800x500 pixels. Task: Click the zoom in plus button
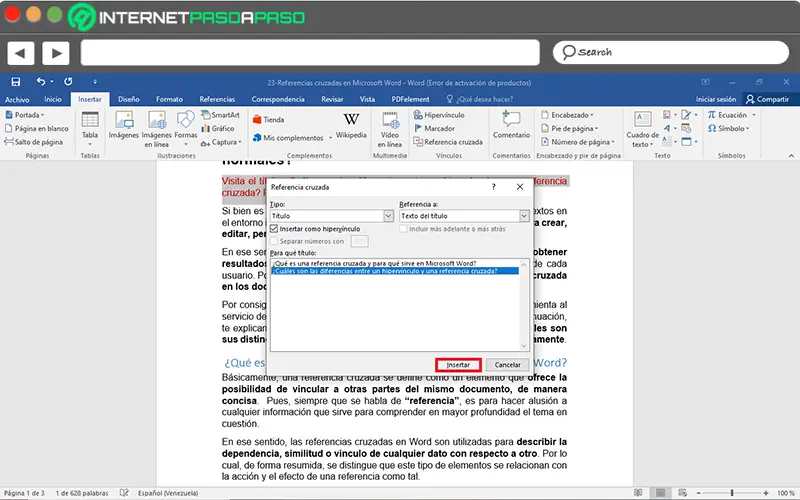[766, 493]
